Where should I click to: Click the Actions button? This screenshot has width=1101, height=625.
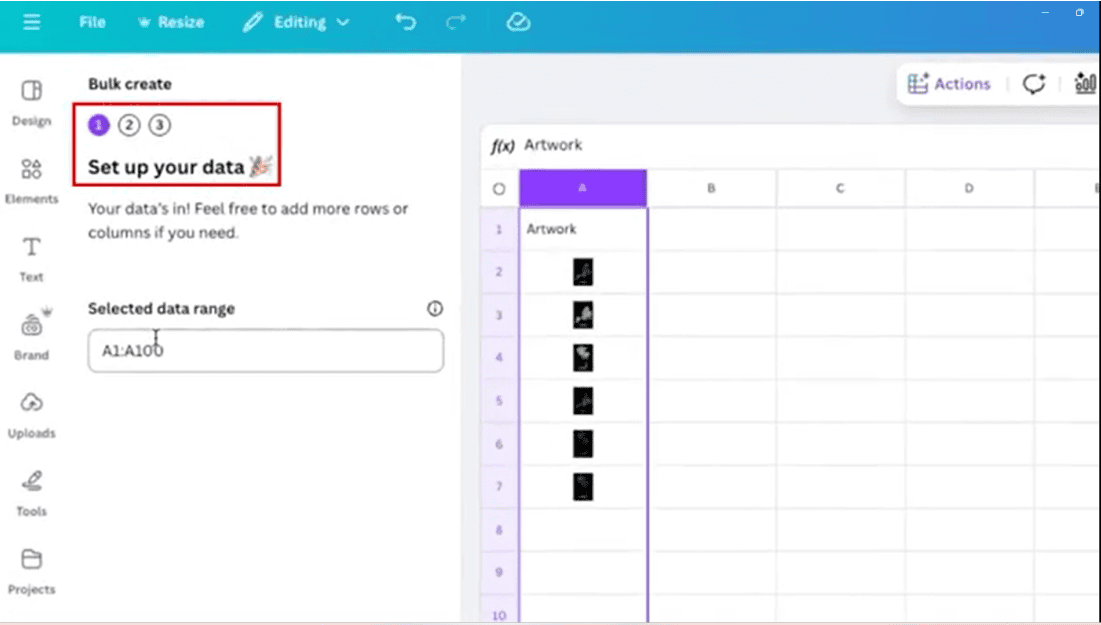[x=949, y=84]
